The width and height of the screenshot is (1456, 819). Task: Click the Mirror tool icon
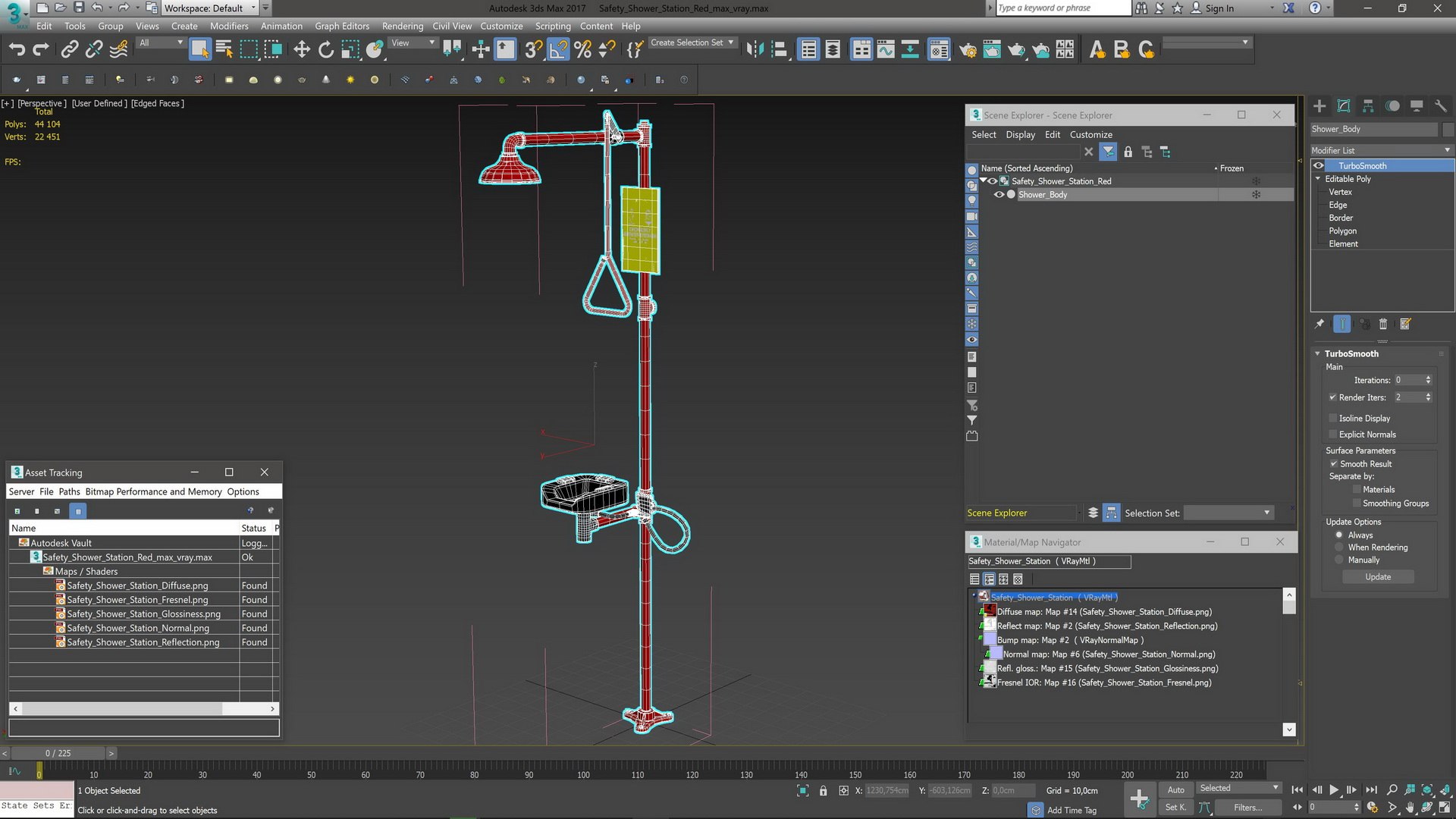[754, 50]
